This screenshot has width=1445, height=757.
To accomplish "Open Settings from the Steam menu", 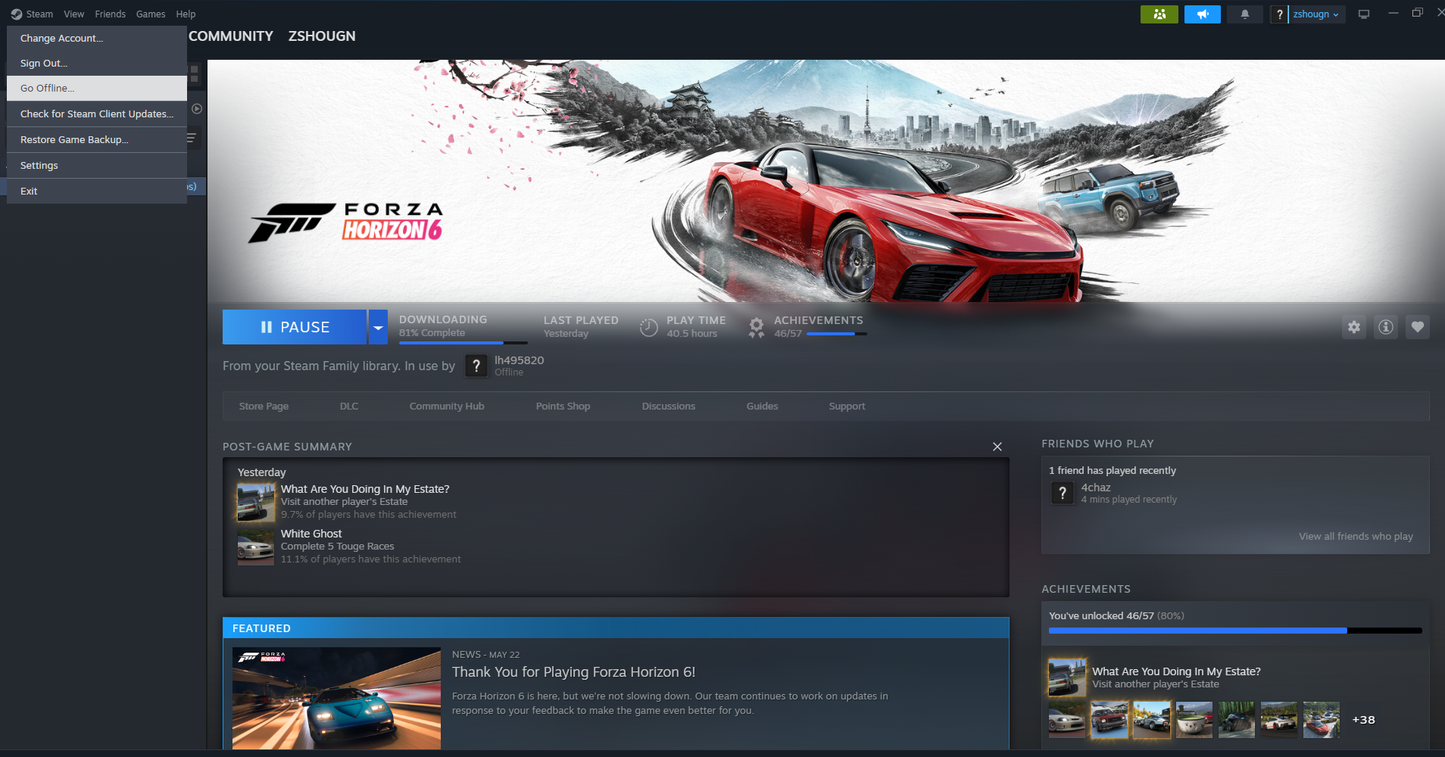I will coord(97,166).
